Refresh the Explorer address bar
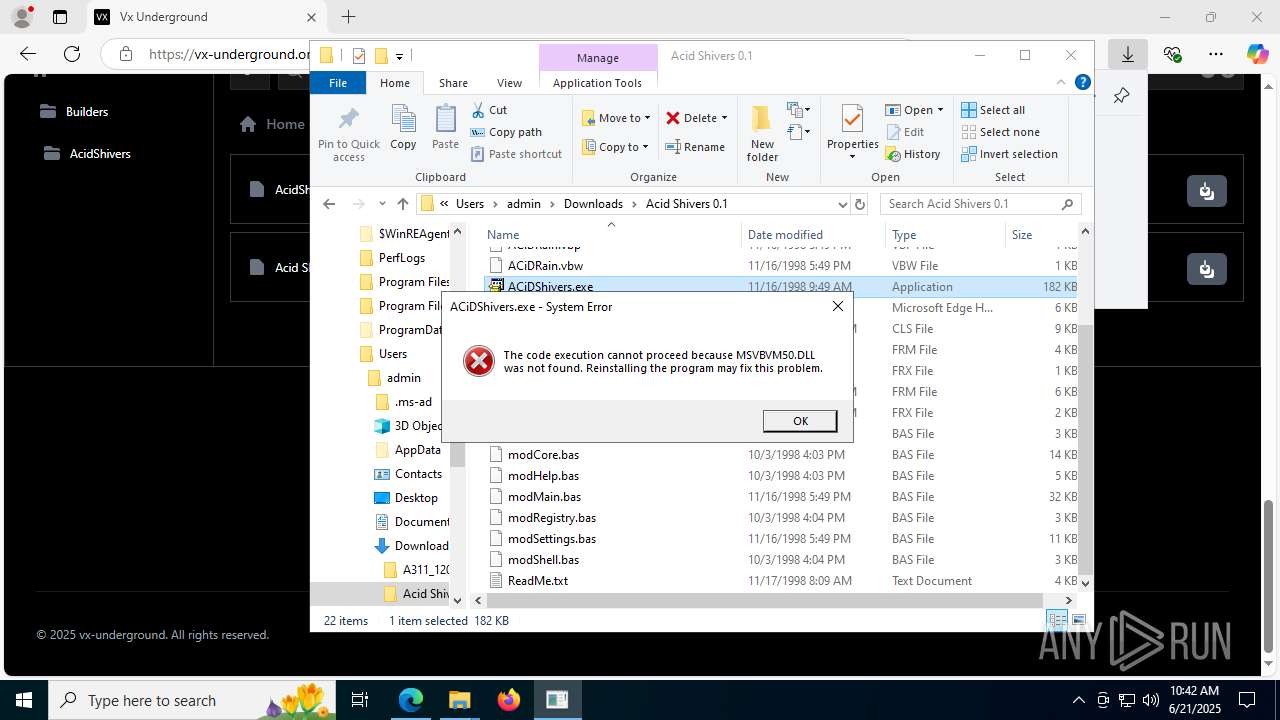Image resolution: width=1280 pixels, height=720 pixels. pos(859,204)
